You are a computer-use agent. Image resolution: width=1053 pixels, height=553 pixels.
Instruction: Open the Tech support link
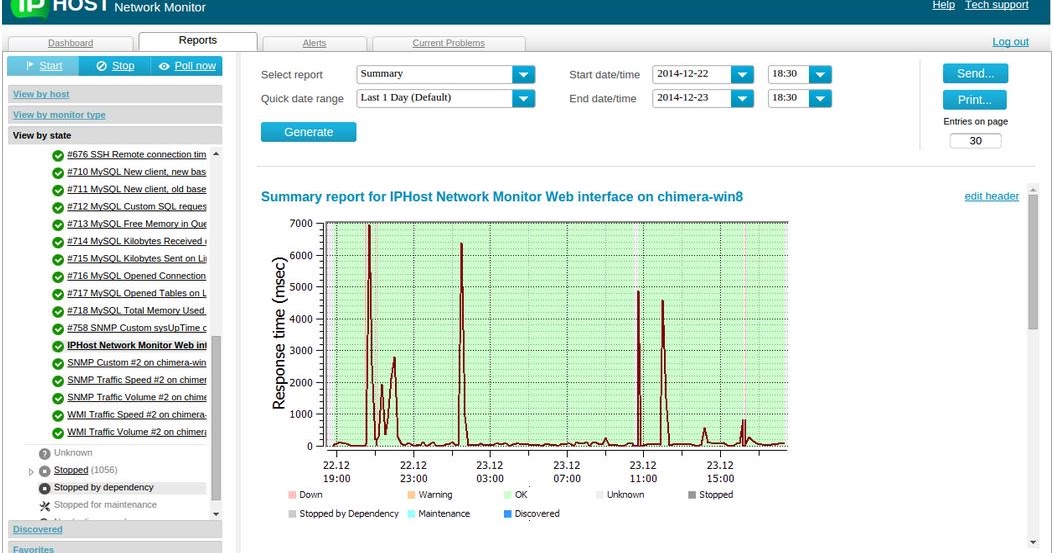coord(997,5)
